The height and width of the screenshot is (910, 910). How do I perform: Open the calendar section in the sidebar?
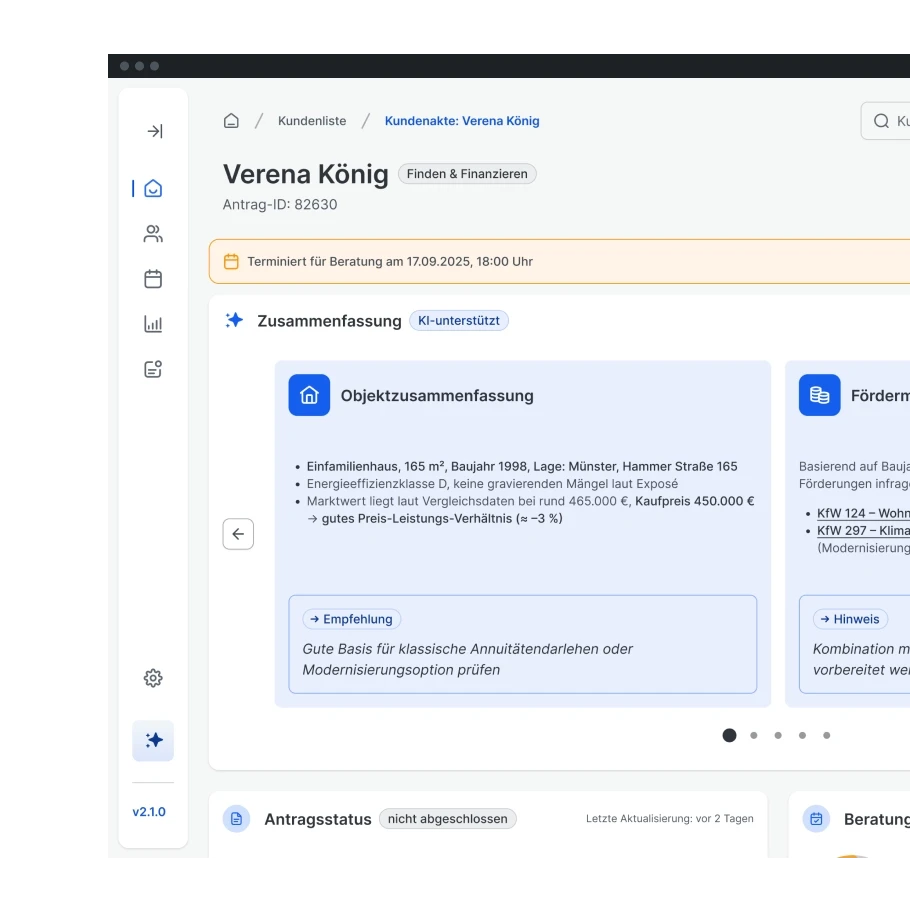152,278
